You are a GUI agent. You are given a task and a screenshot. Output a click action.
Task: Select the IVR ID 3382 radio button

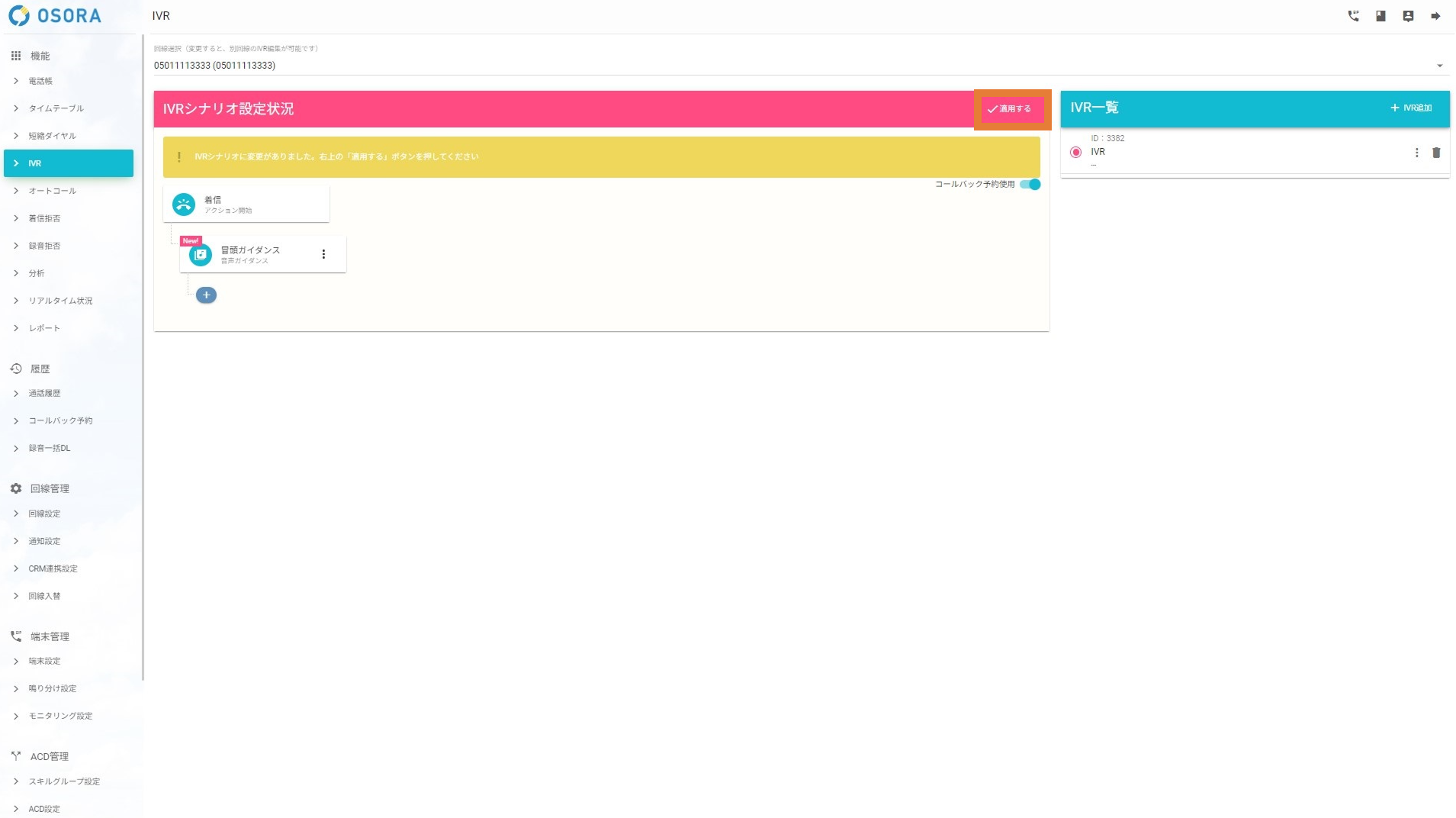pos(1075,153)
